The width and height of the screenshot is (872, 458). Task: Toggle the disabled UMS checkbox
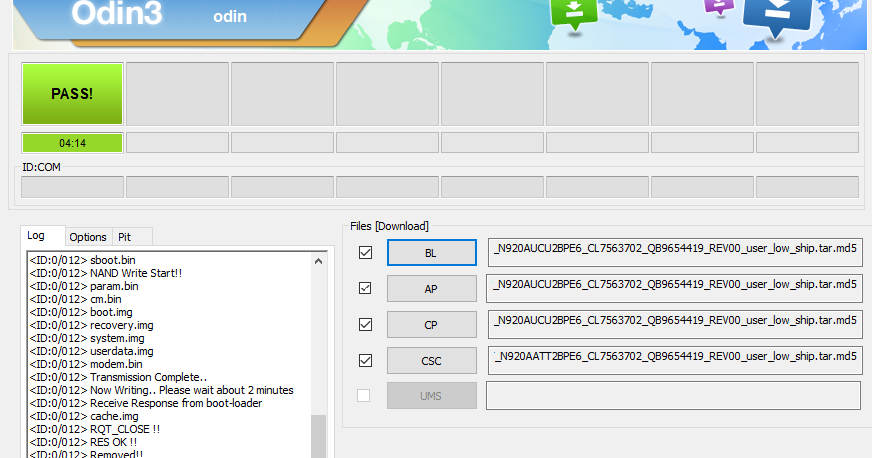(364, 395)
